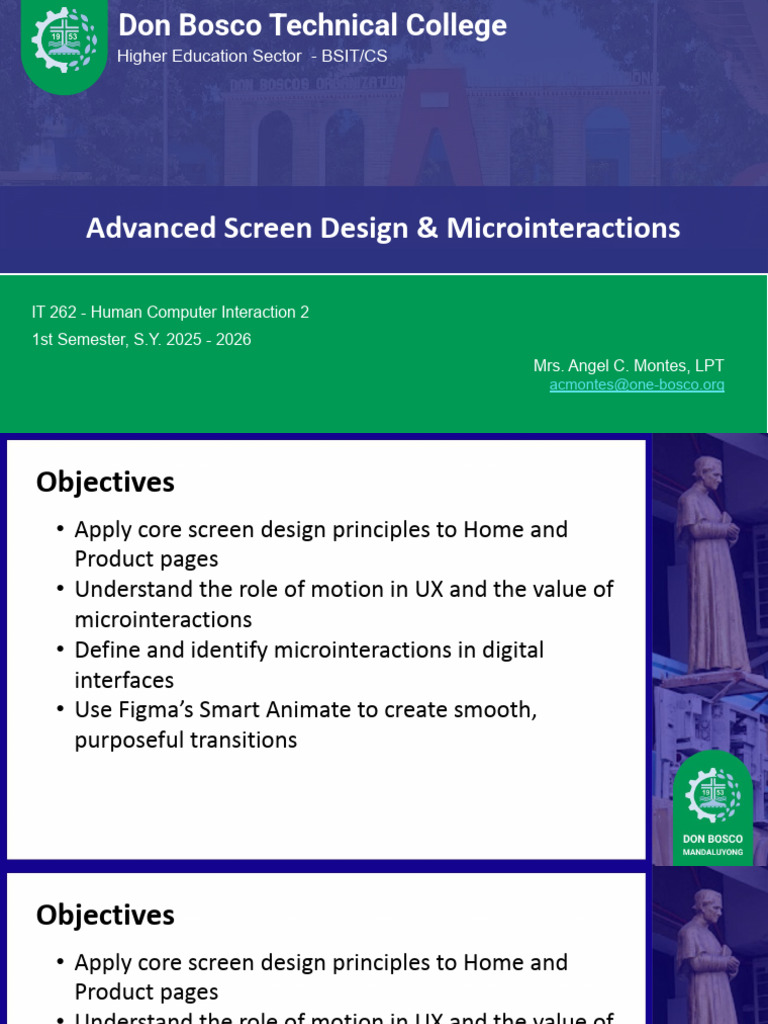
Task: Click "Advanced Screen Design & Microinteractions" heading
Action: coord(383,228)
